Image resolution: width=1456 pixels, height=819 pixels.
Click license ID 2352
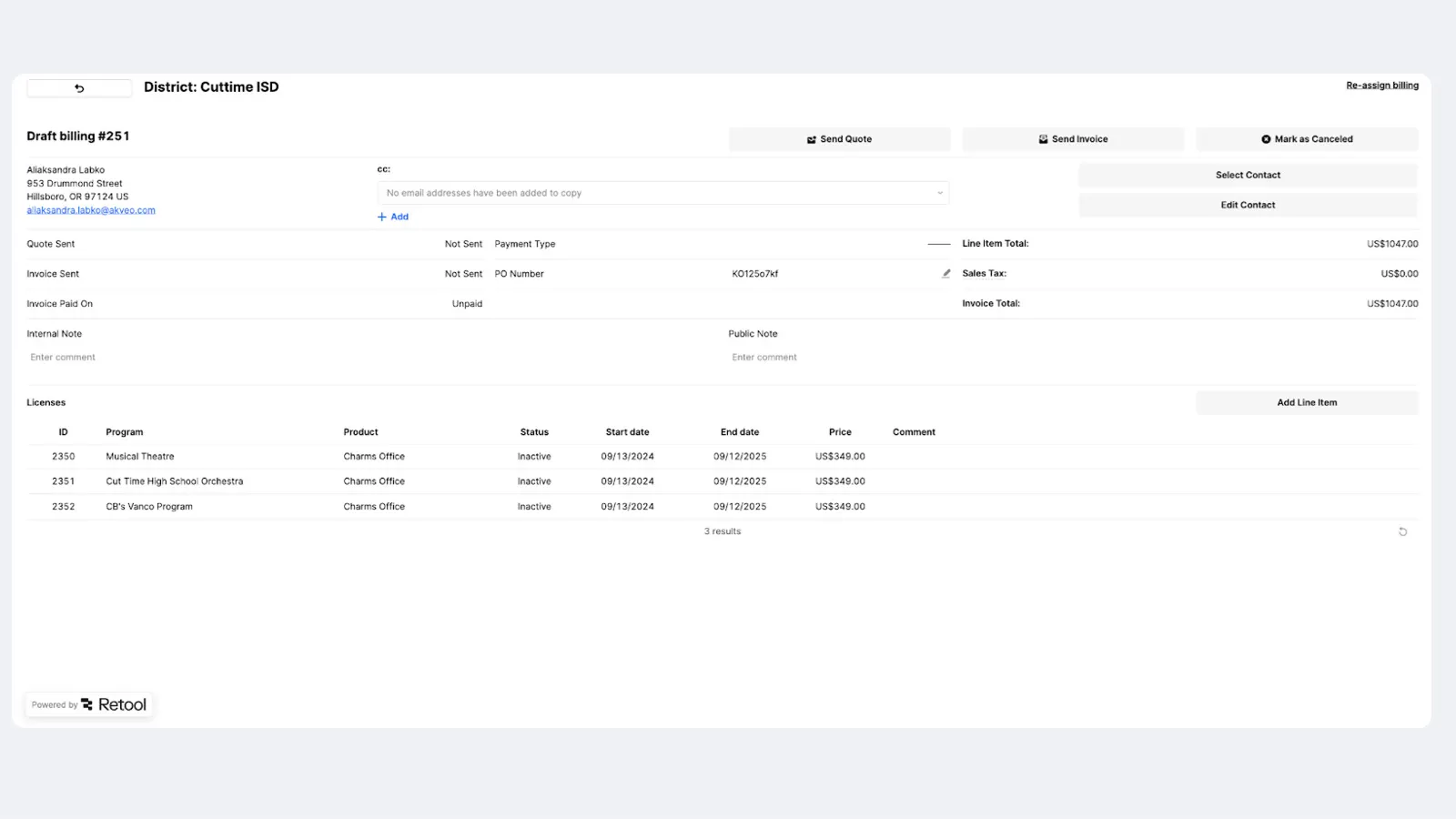(64, 507)
